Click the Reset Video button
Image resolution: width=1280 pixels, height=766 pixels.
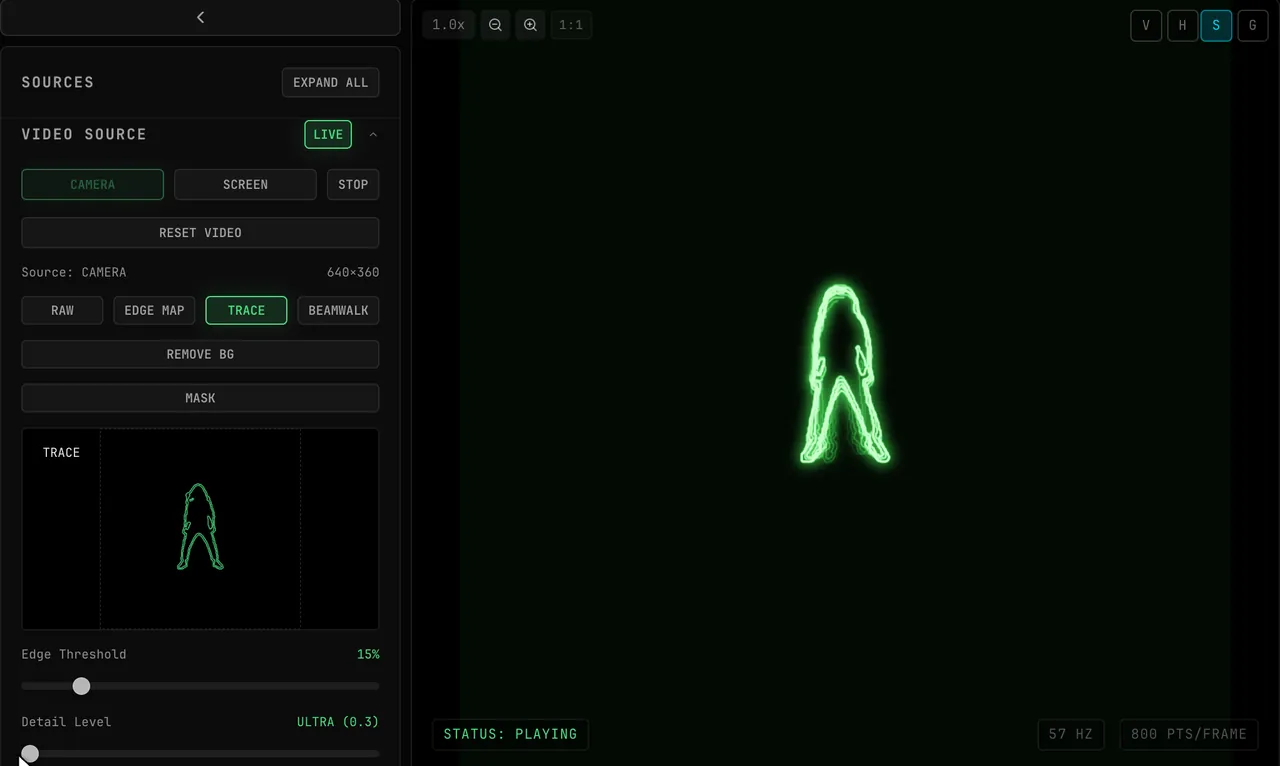tap(200, 232)
